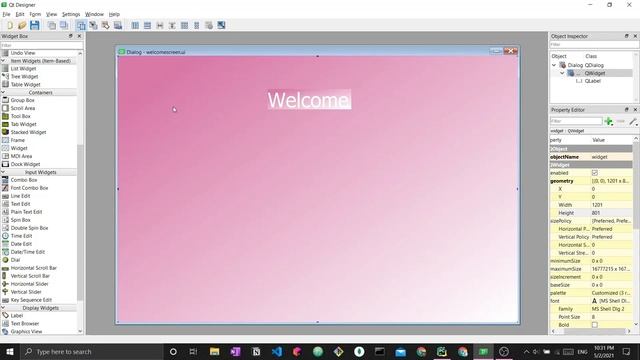Close the Property Editor panel
Viewport: 640px width, 360px height.
click(x=635, y=110)
